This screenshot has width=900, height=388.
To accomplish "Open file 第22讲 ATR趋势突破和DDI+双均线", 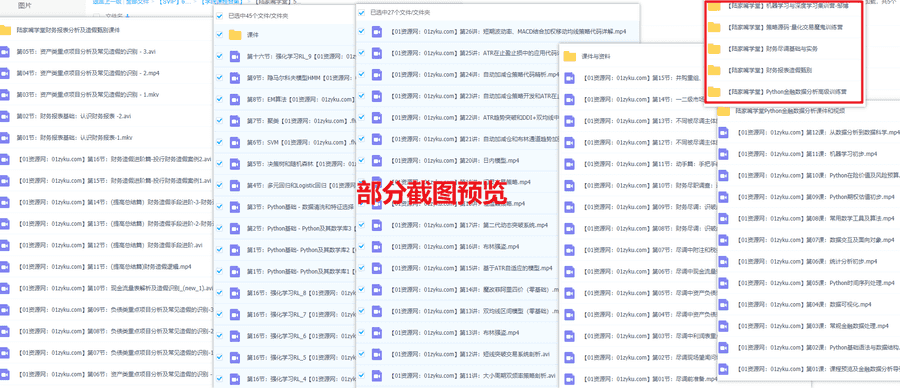I will 474,118.
